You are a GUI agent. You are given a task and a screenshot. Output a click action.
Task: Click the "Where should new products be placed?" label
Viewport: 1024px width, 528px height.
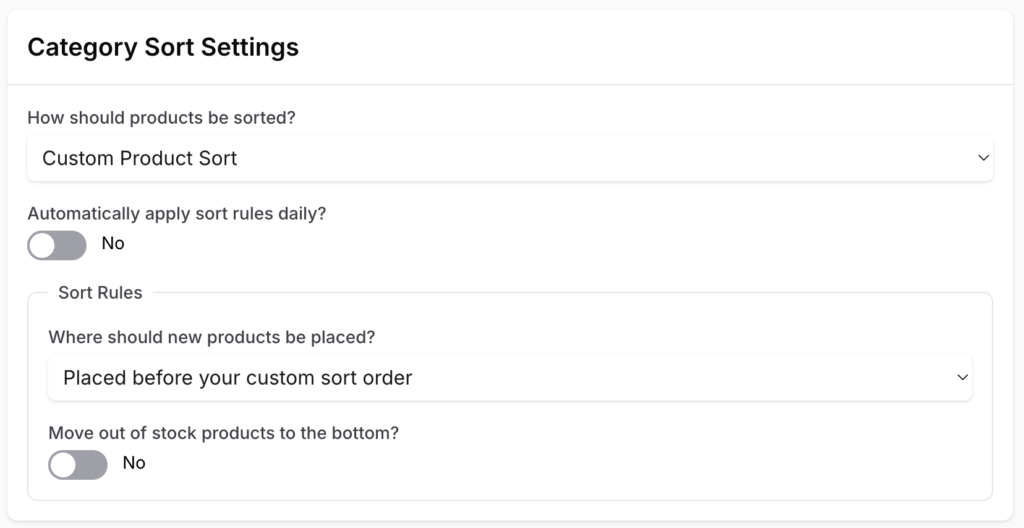(212, 337)
